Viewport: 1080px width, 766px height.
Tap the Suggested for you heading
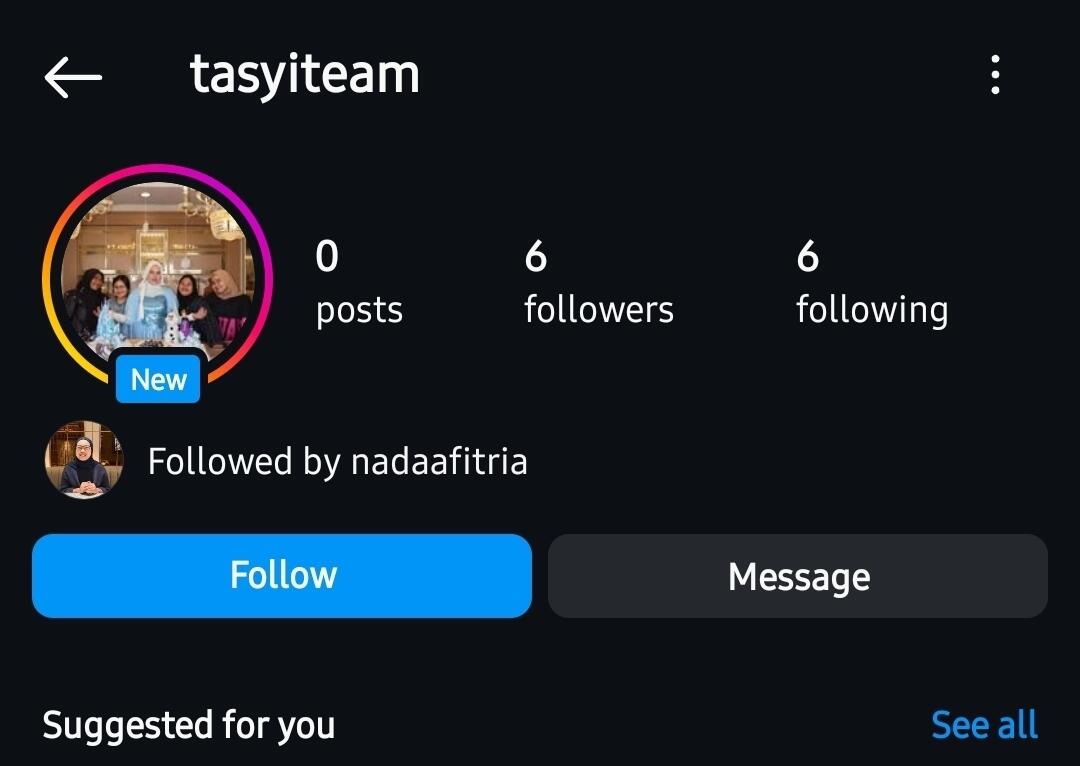point(189,726)
